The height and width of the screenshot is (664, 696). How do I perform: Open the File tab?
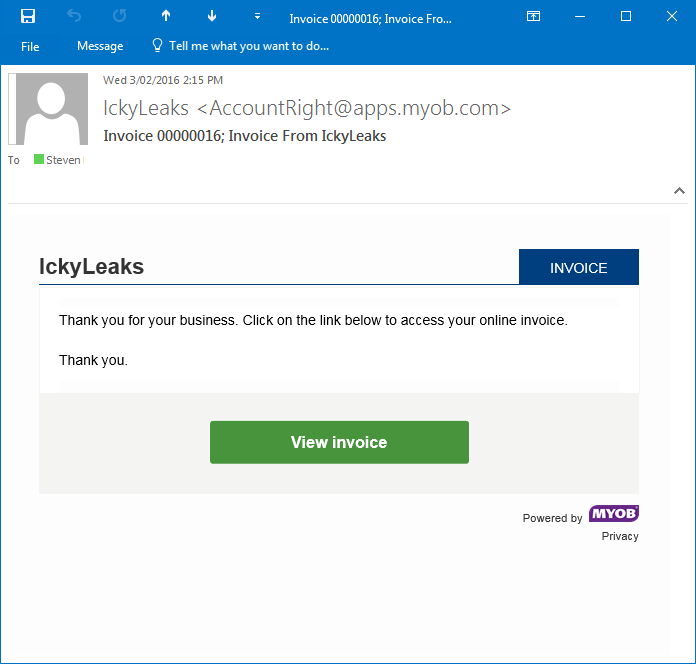tap(30, 46)
